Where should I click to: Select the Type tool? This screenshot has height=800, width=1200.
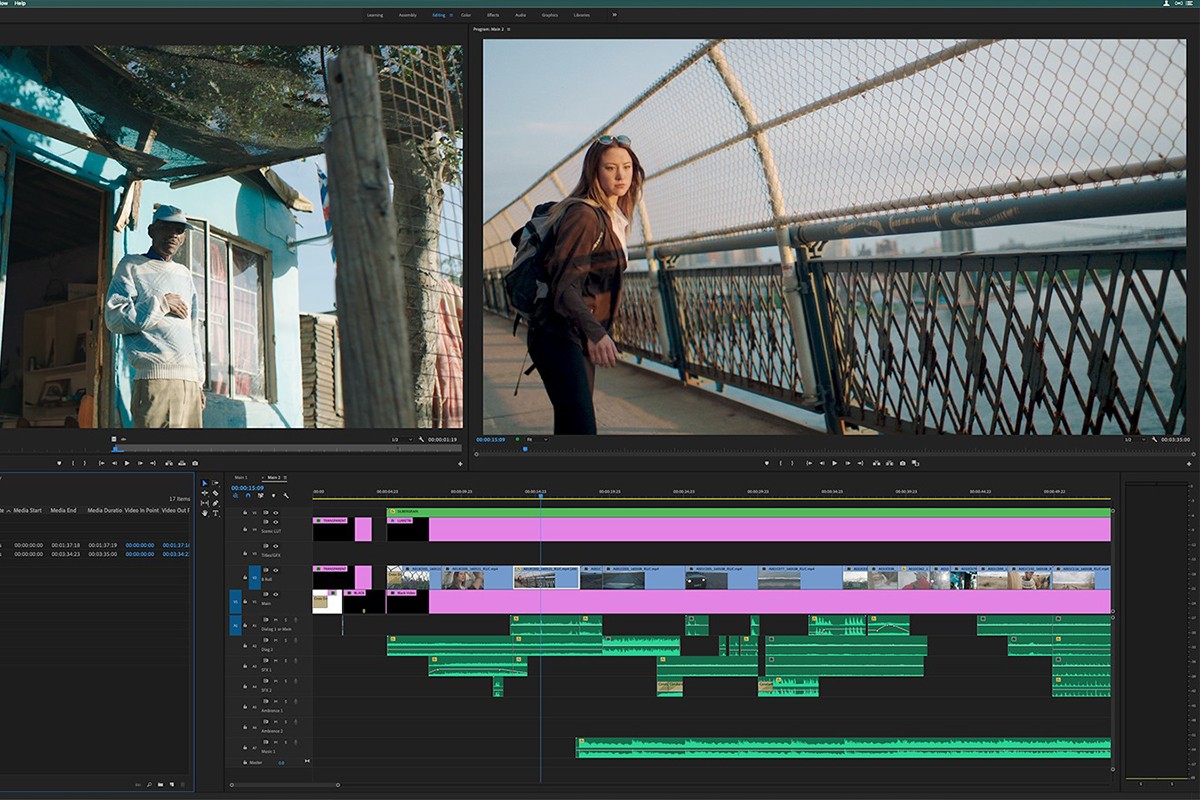click(x=215, y=513)
